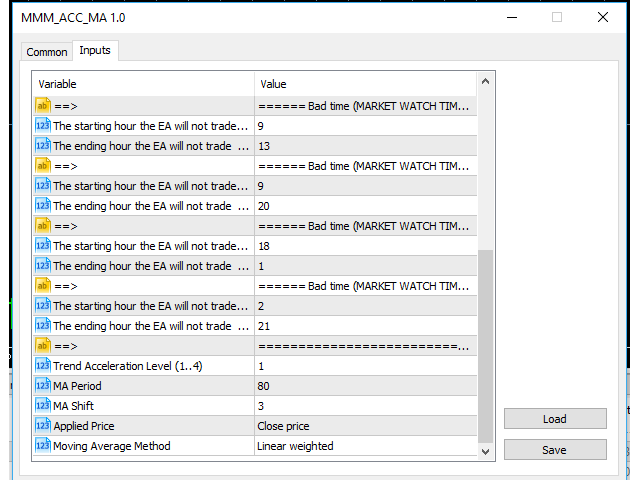Viewport: 640px width, 480px height.
Task: Click the first string-type 'ab' row icon
Action: pyautogui.click(x=43, y=106)
